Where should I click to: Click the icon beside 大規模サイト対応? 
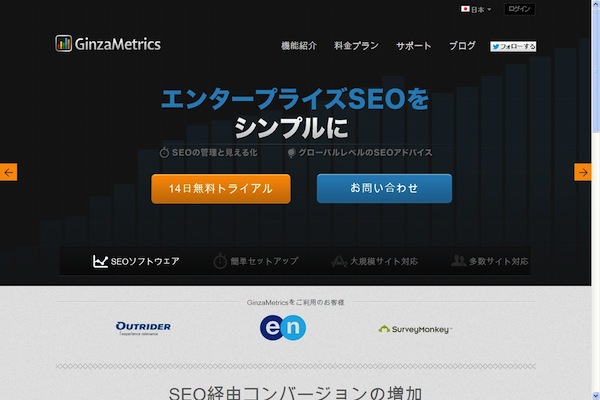pyautogui.click(x=339, y=261)
